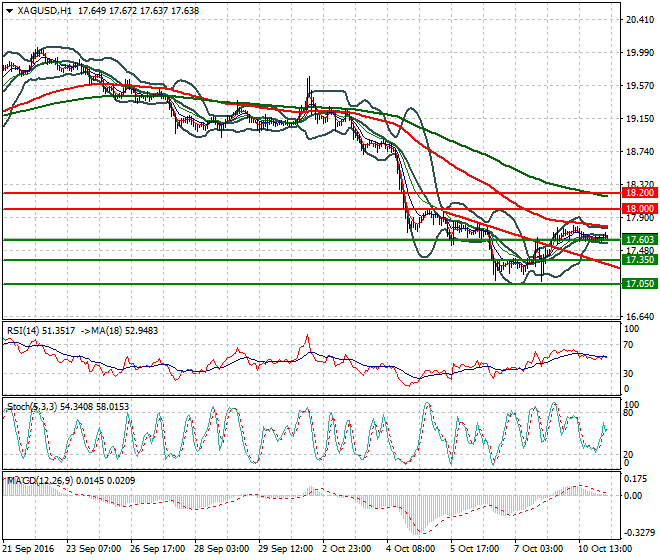Select the 17.603 green price level label
The width and height of the screenshot is (660, 560).
(x=640, y=240)
